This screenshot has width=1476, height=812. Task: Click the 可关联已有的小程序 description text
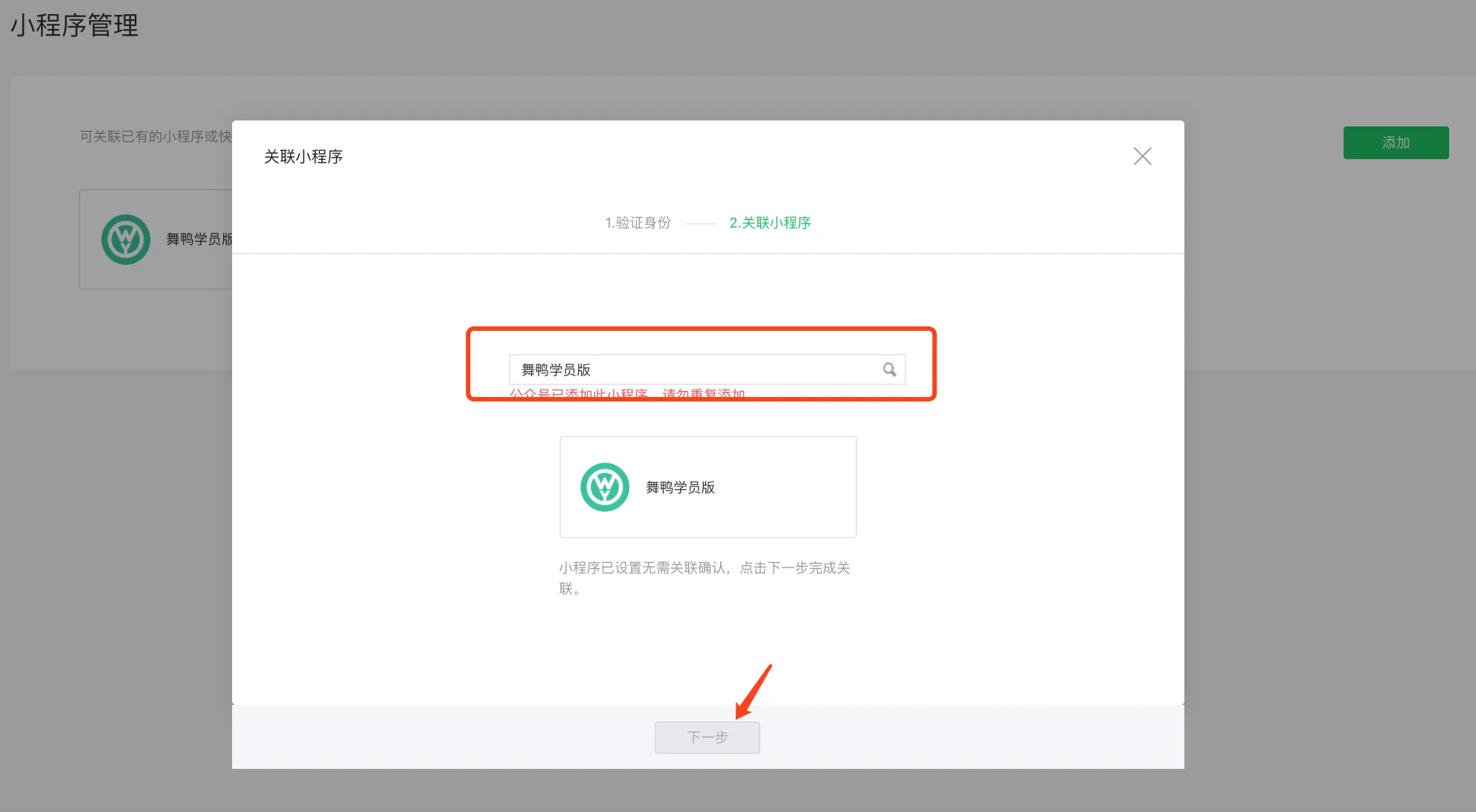click(x=155, y=137)
